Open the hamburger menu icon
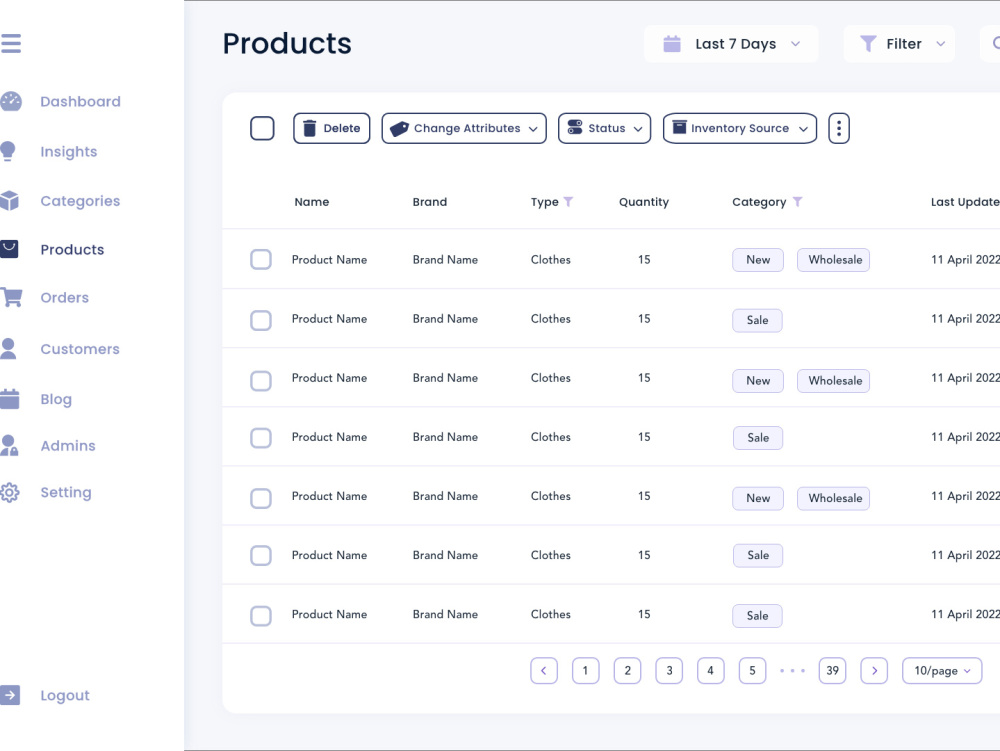 pos(11,43)
